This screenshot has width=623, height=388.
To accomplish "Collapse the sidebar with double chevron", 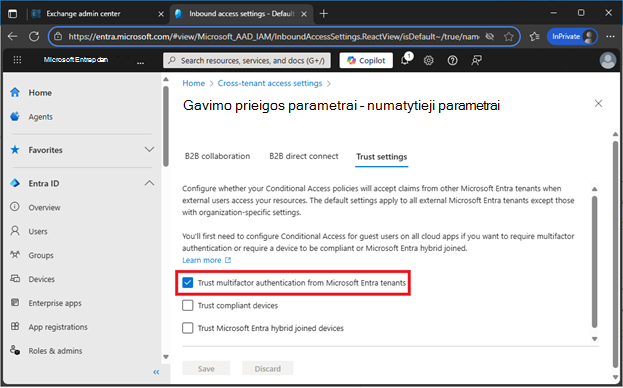I will [x=156, y=372].
